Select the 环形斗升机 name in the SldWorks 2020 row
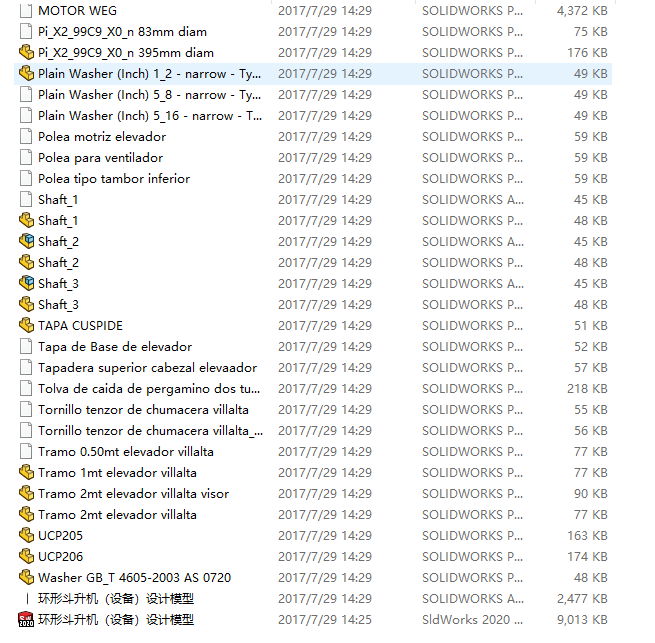 click(116, 620)
